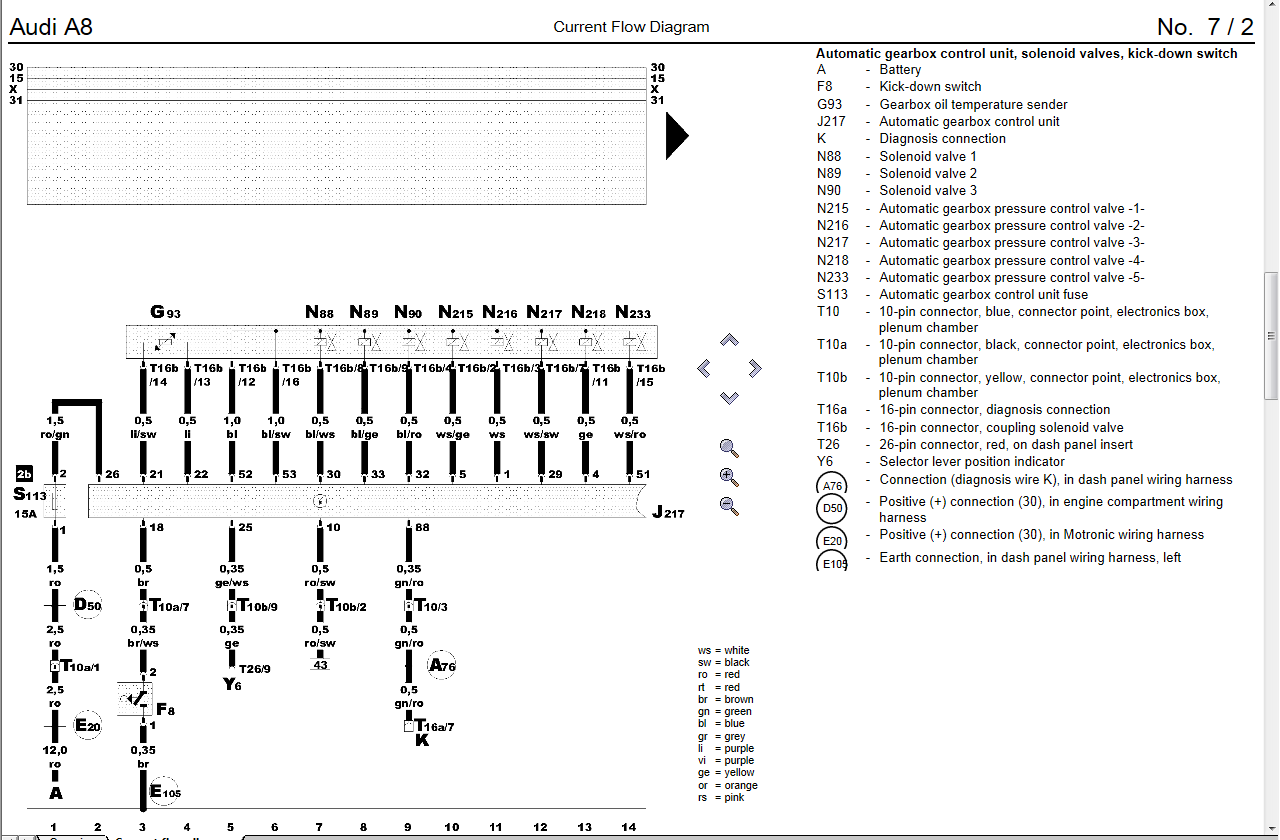Click the E105 earth circle in the diagram
1280x840 pixels.
[x=165, y=792]
